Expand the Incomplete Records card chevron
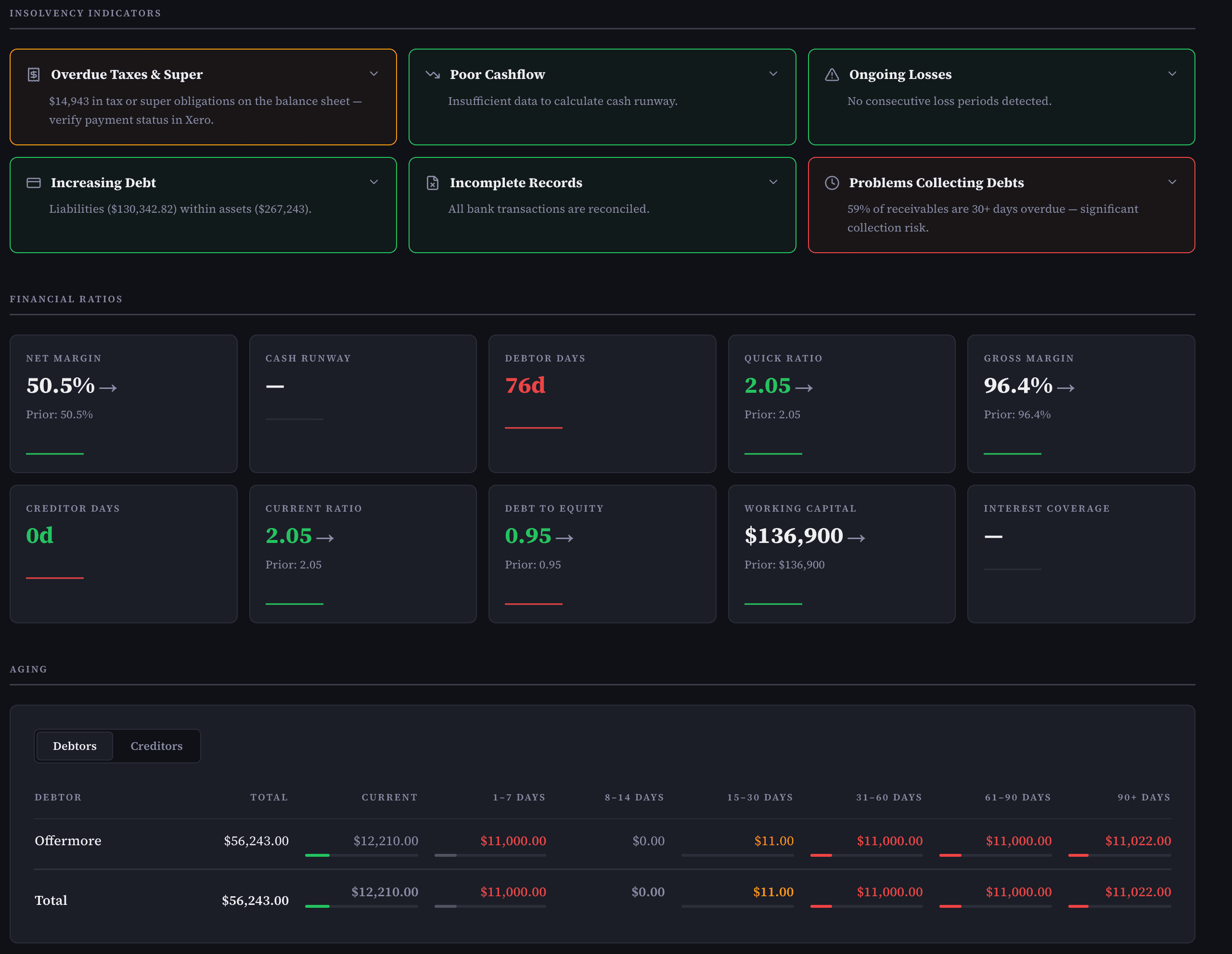Screen dimensions: 1232x954 tap(773, 181)
